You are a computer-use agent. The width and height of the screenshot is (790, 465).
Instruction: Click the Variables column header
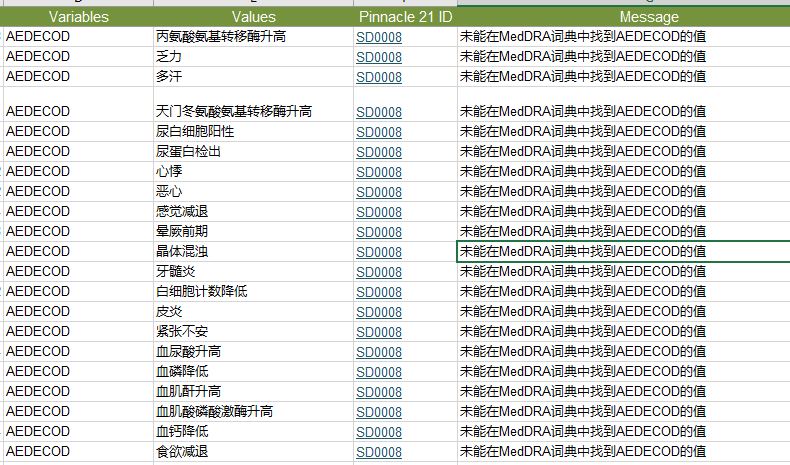[78, 17]
